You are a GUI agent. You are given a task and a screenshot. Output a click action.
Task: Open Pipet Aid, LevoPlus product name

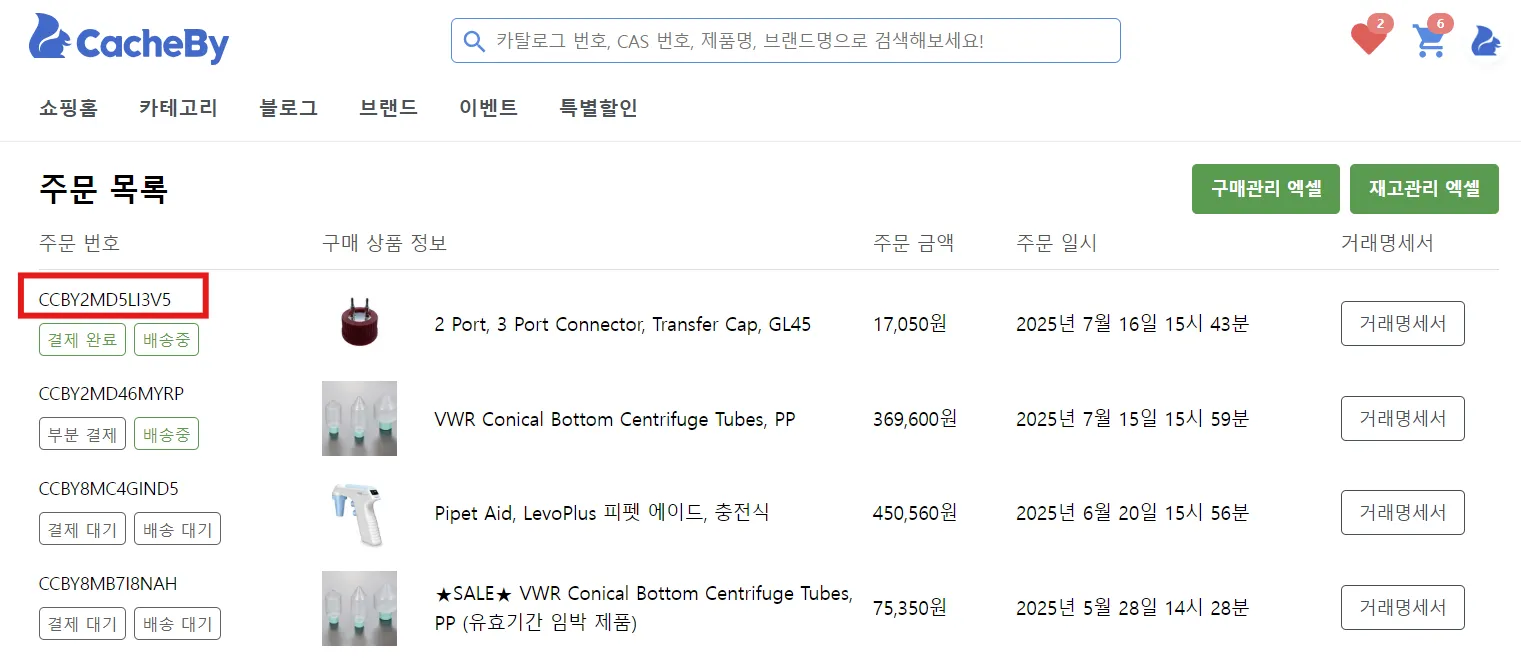tap(602, 513)
